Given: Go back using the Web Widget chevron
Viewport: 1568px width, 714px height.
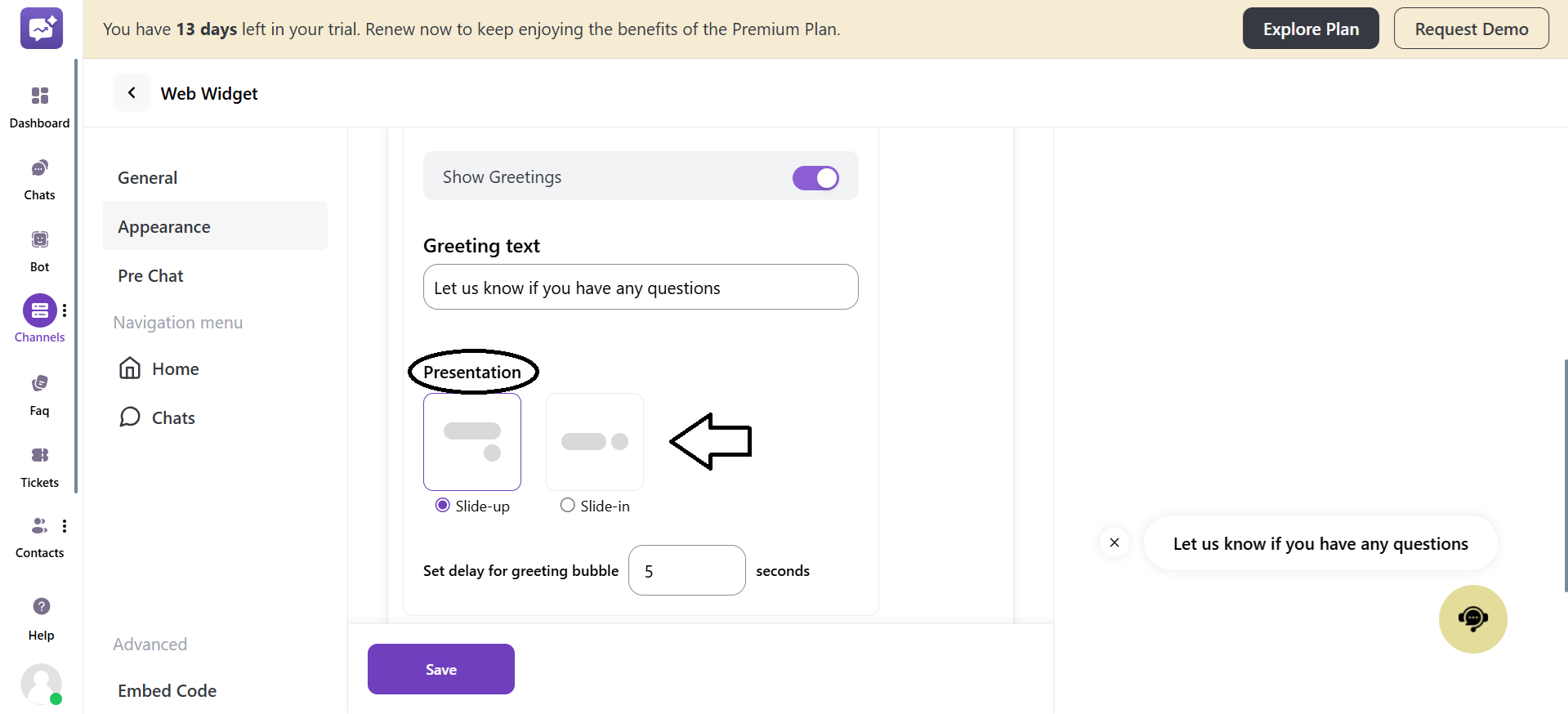Looking at the screenshot, I should (x=132, y=93).
